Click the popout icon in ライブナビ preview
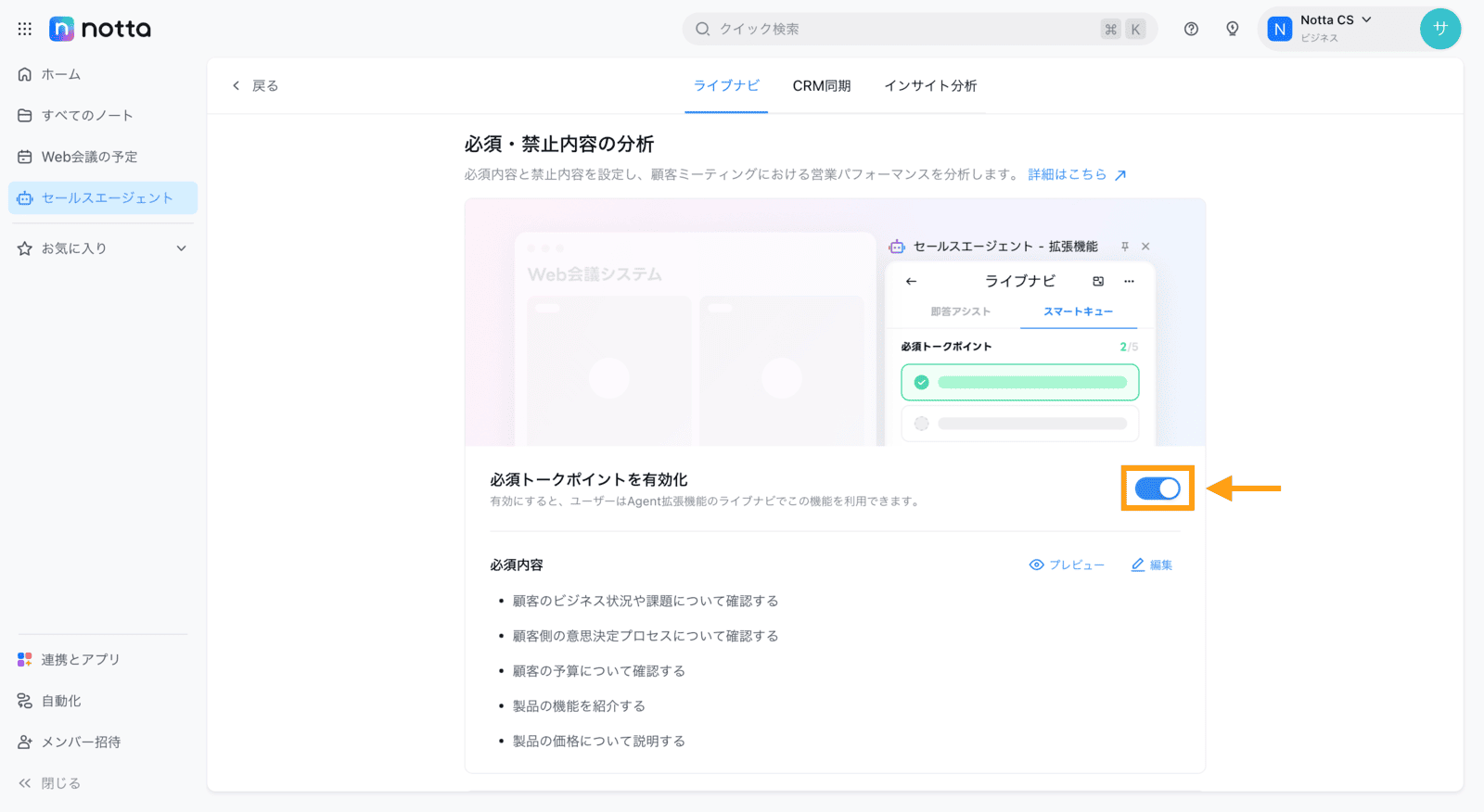1484x812 pixels. (x=1098, y=281)
